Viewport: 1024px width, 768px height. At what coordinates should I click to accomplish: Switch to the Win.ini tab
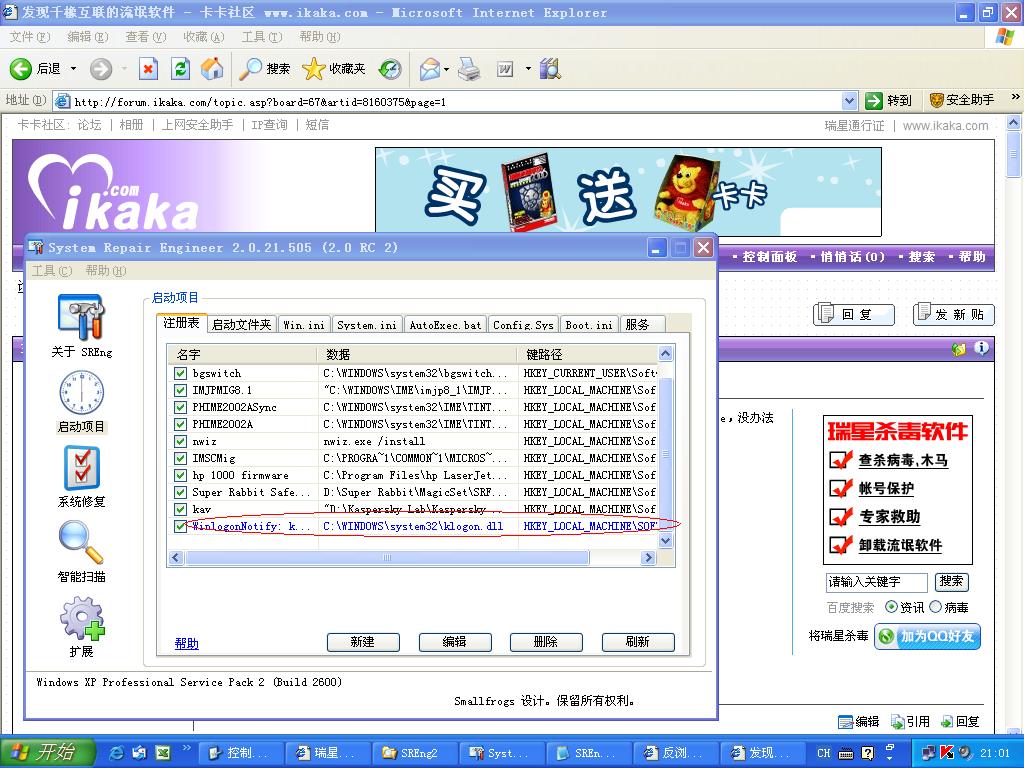[x=304, y=325]
